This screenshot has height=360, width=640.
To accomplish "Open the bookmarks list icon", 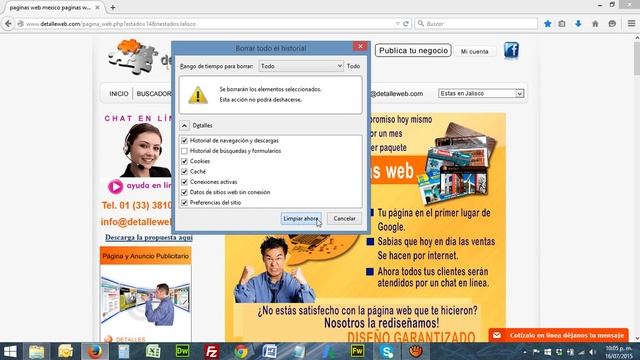I will [x=562, y=24].
